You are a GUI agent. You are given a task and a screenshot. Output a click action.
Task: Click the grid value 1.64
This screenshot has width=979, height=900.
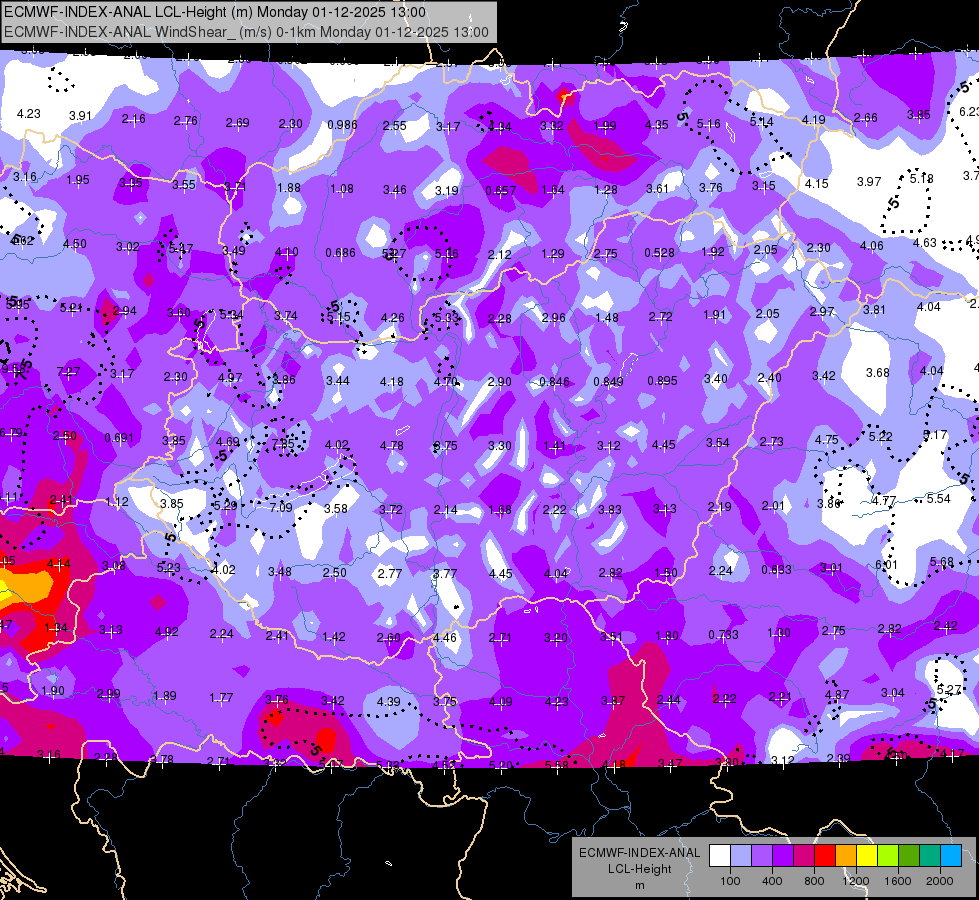tap(553, 189)
